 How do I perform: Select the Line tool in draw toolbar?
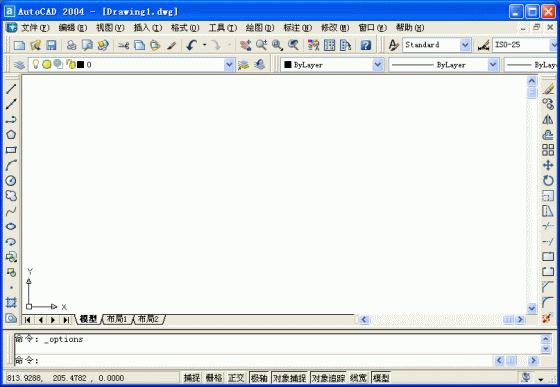(11, 89)
